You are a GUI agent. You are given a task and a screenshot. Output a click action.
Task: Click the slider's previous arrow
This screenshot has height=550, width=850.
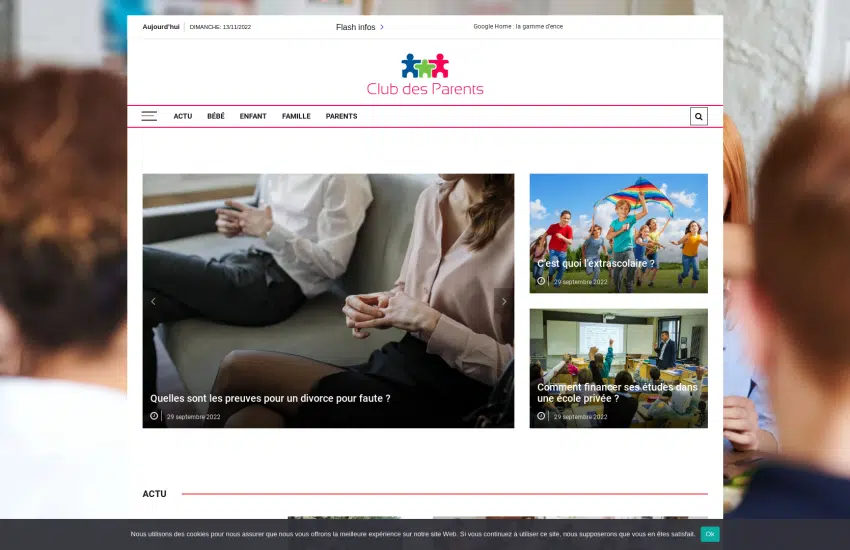coord(153,301)
